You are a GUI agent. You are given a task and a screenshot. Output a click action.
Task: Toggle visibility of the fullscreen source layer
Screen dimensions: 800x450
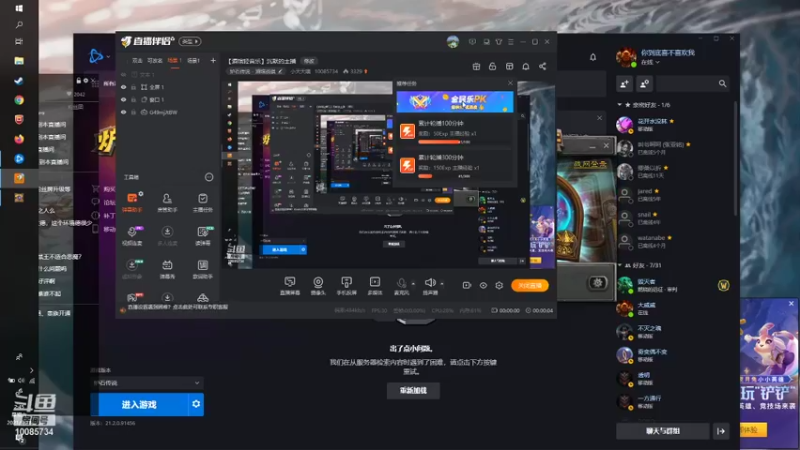pyautogui.click(x=123, y=87)
